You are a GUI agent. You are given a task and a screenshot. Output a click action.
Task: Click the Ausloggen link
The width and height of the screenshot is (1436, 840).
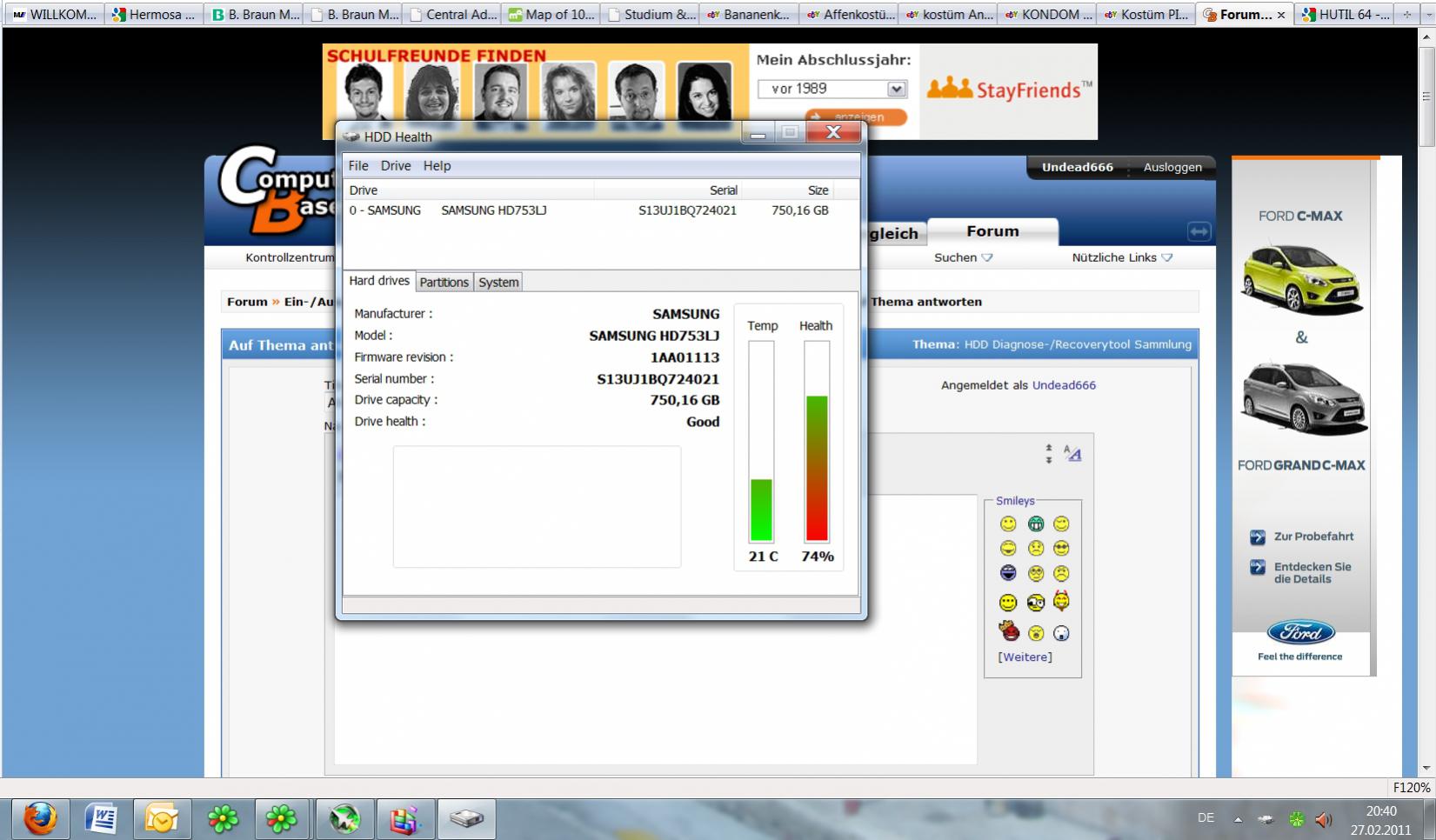pos(1172,167)
